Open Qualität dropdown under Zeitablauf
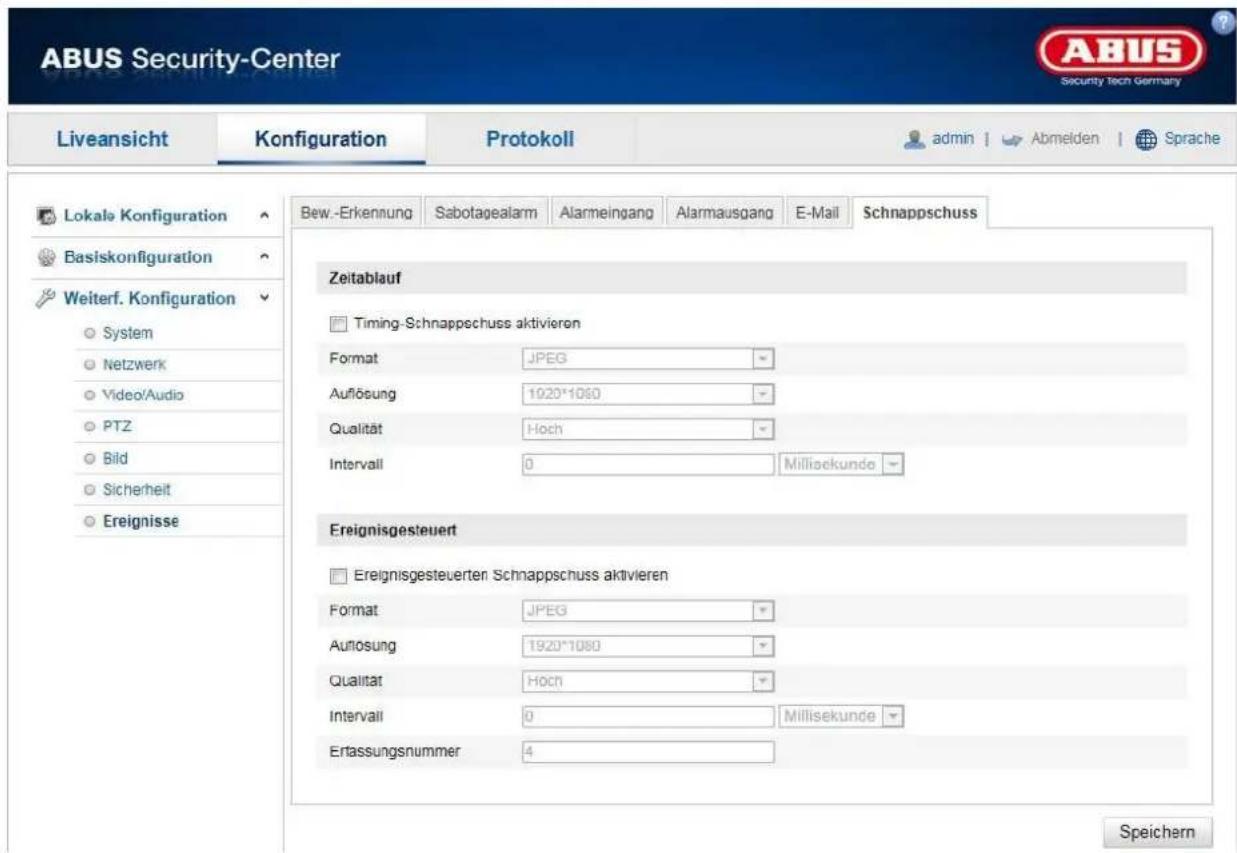Image resolution: width=1237 pixels, height=853 pixels. (x=648, y=427)
